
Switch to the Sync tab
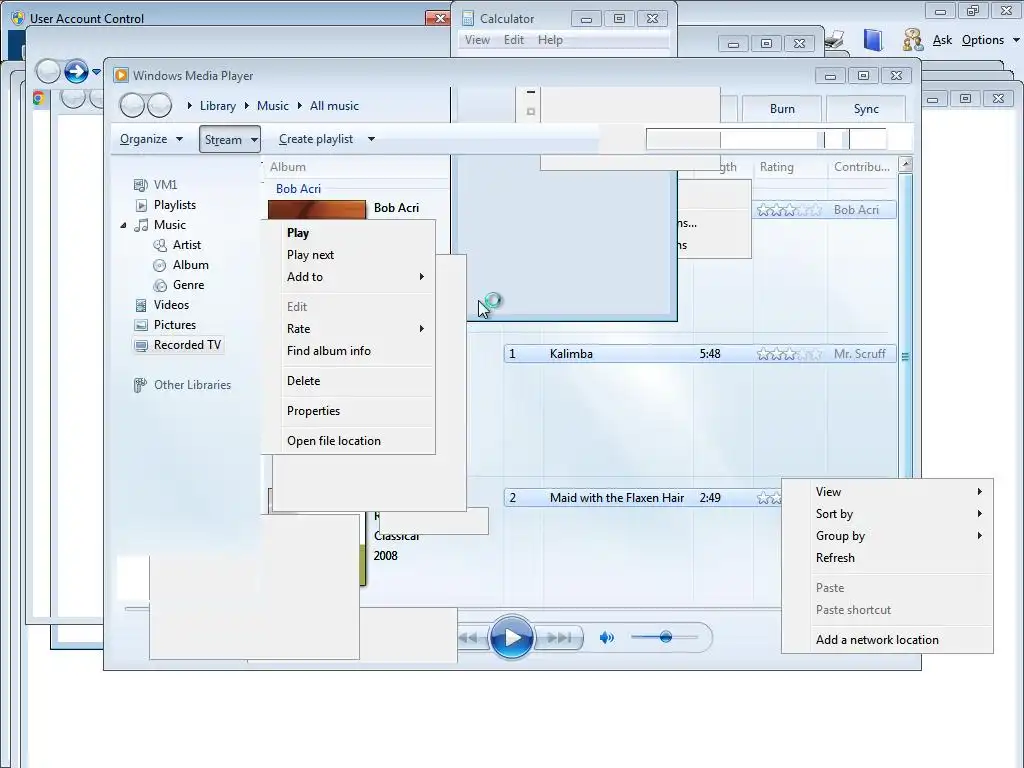click(x=866, y=109)
